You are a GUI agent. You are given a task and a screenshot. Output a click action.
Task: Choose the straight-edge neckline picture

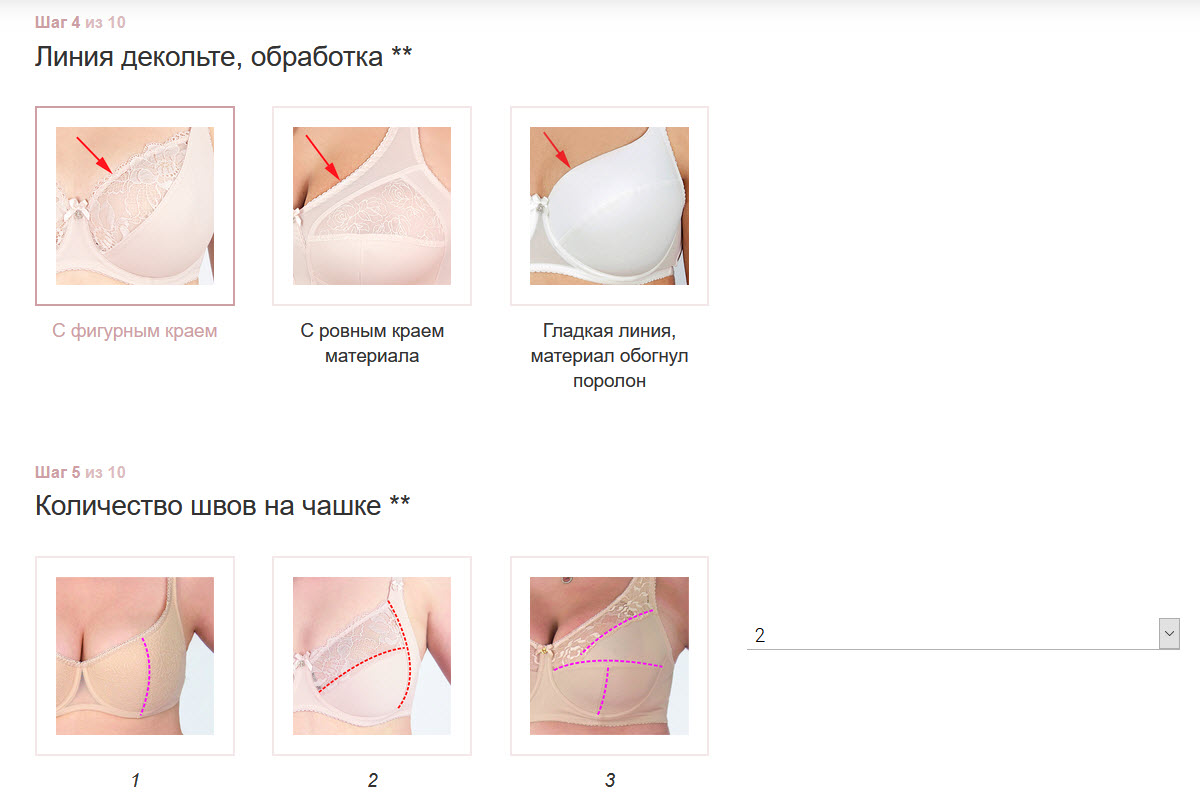[x=372, y=206]
